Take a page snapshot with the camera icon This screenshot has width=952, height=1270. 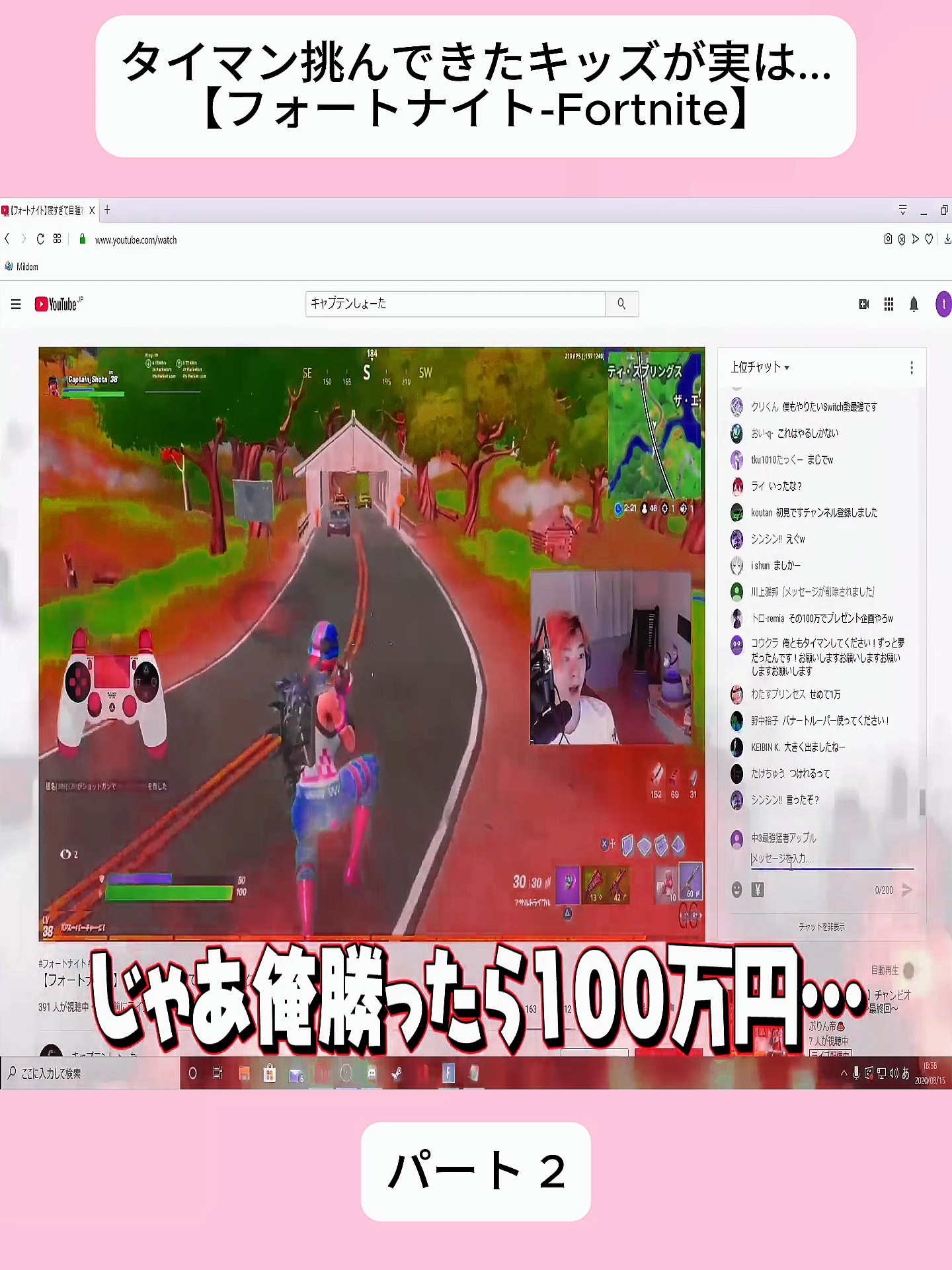[888, 239]
